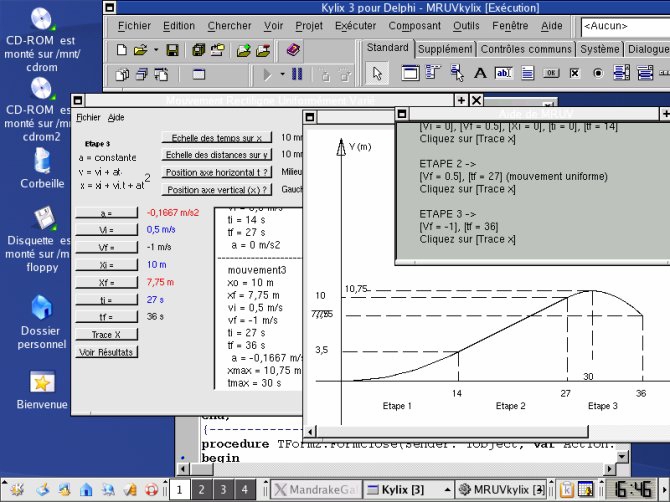
Task: Select the PopupMenu component icon
Action: pyautogui.click(x=457, y=73)
